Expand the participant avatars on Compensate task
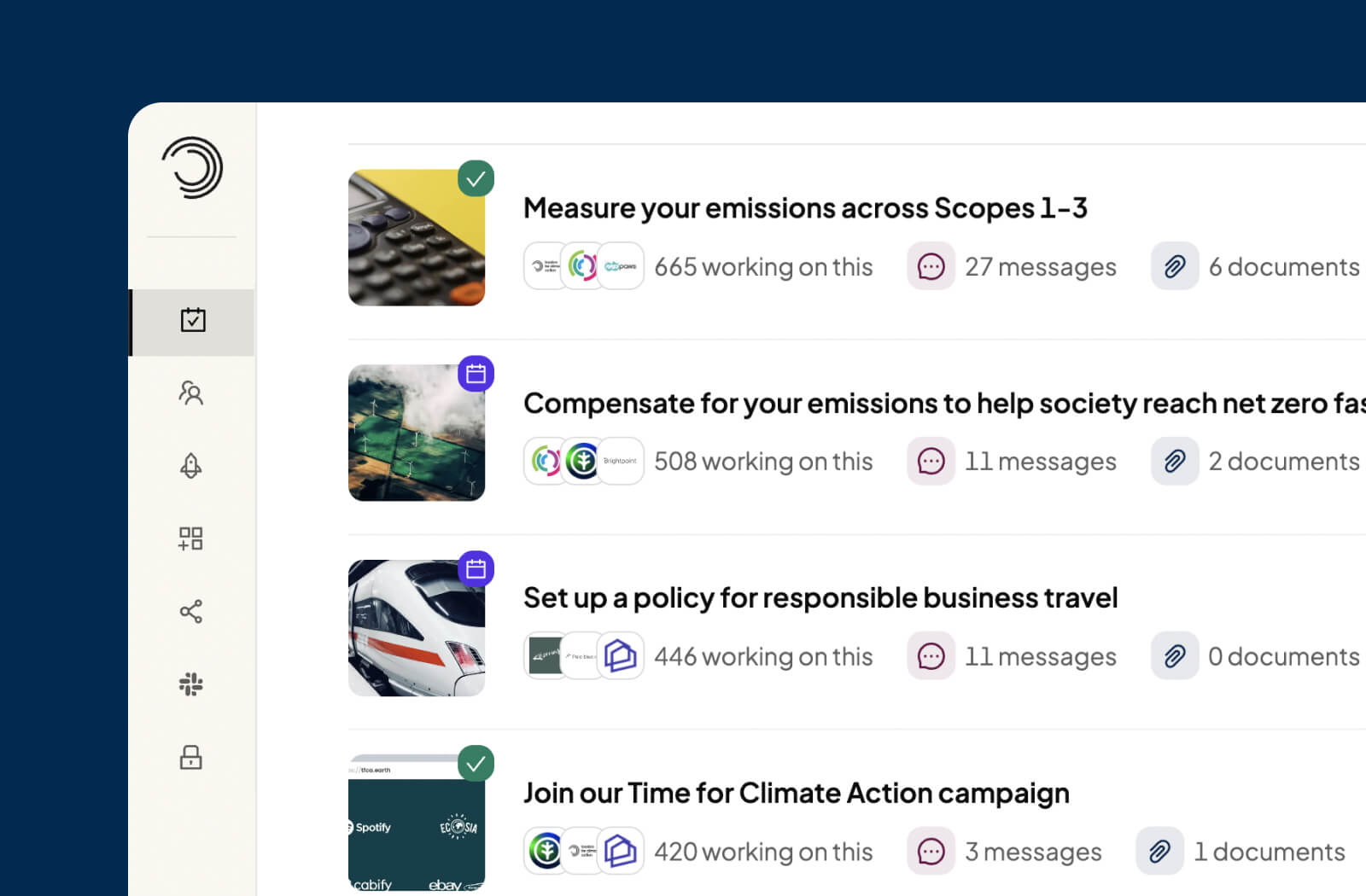The height and width of the screenshot is (896, 1366). click(583, 461)
